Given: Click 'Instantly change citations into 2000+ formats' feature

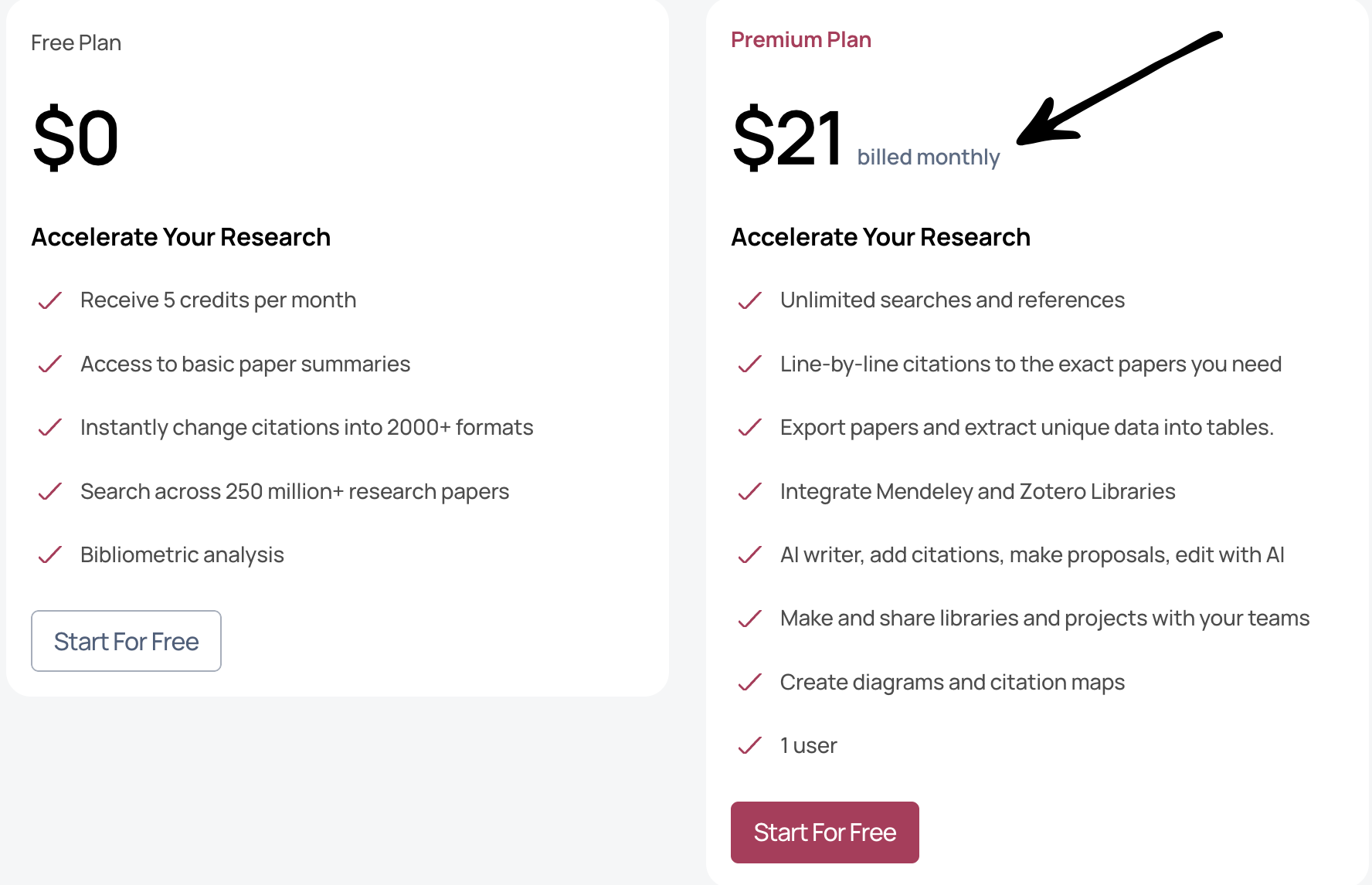Looking at the screenshot, I should point(306,427).
